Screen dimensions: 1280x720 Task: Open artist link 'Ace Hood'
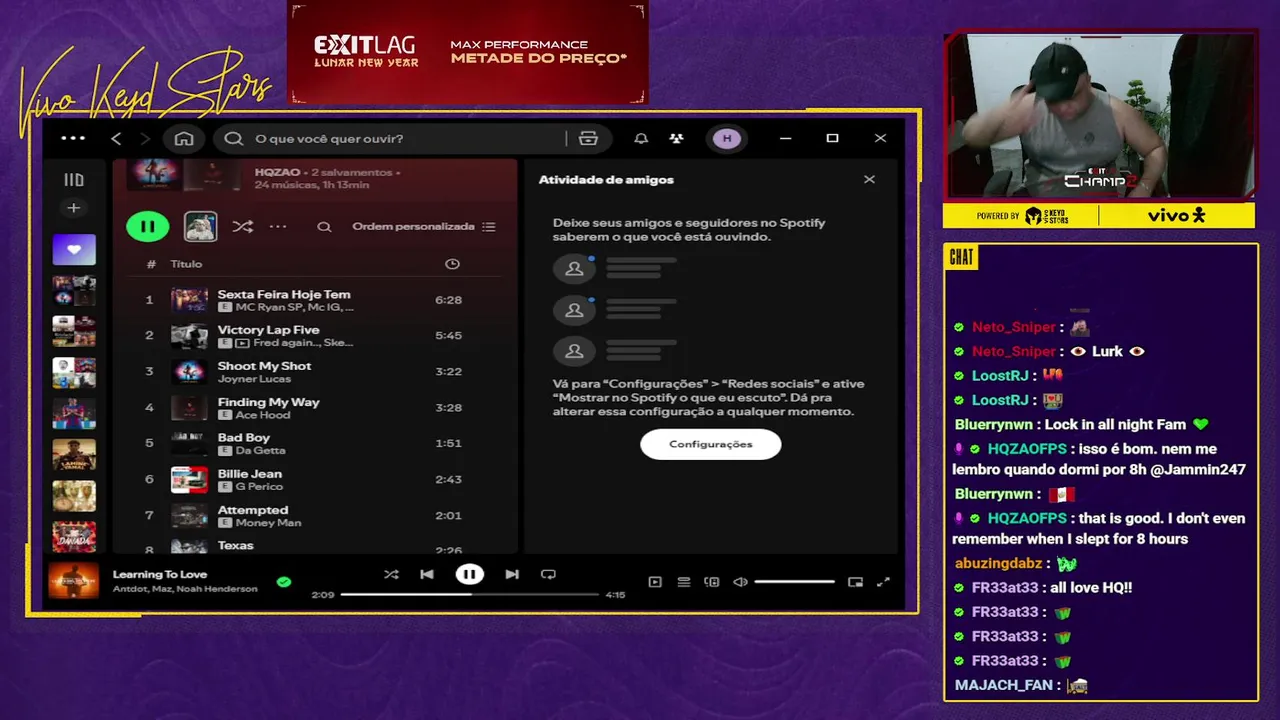pos(263,415)
